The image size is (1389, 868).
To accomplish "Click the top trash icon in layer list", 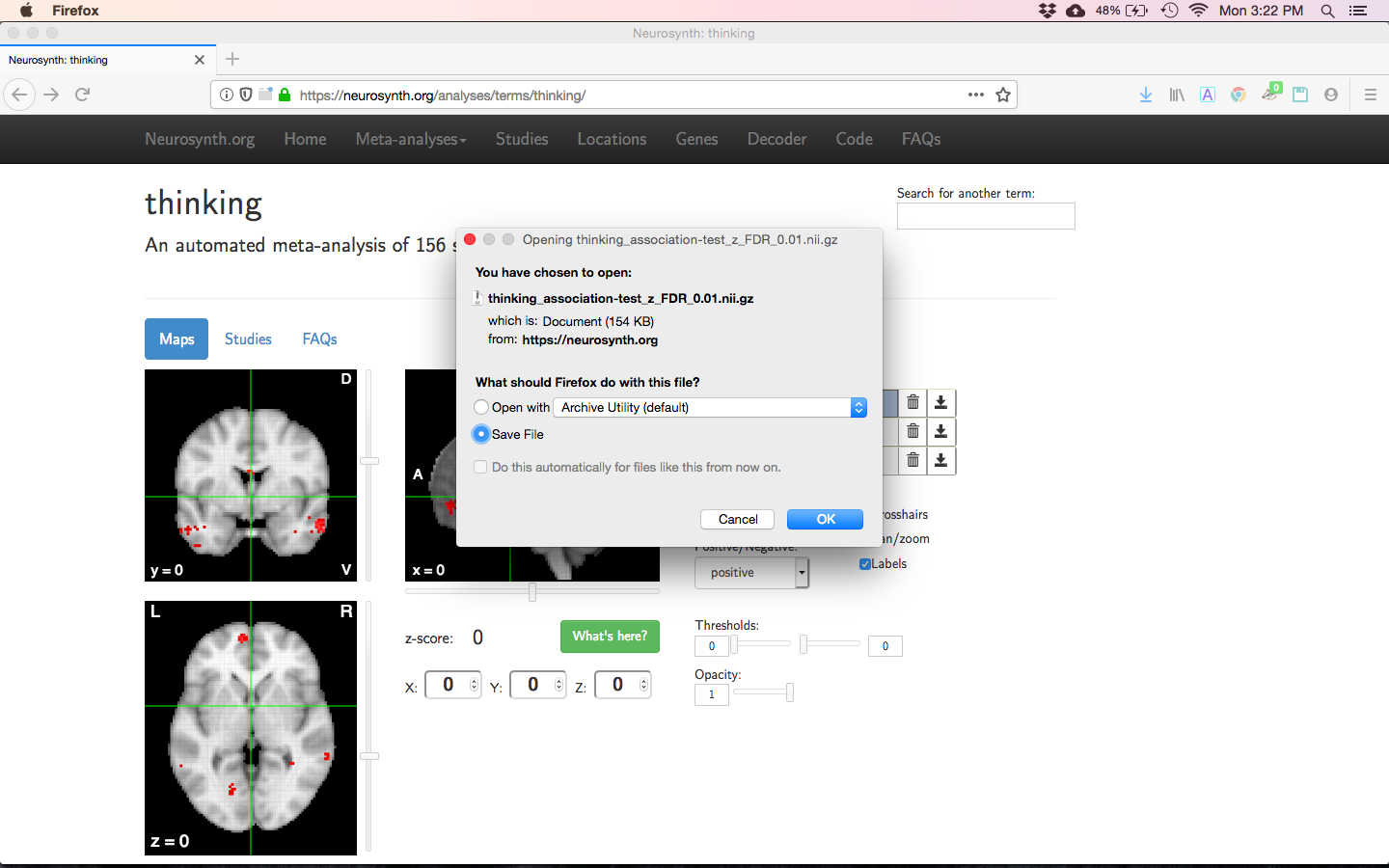I will [x=912, y=402].
